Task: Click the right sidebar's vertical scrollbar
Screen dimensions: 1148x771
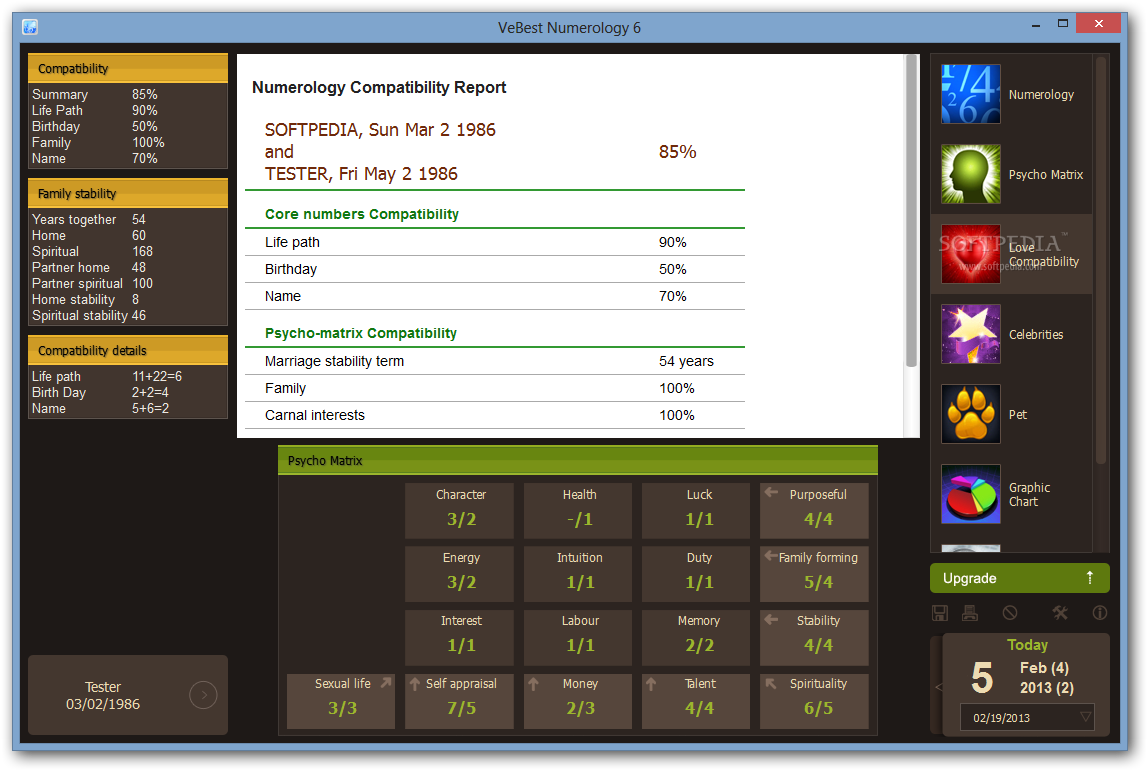Action: [x=1100, y=260]
